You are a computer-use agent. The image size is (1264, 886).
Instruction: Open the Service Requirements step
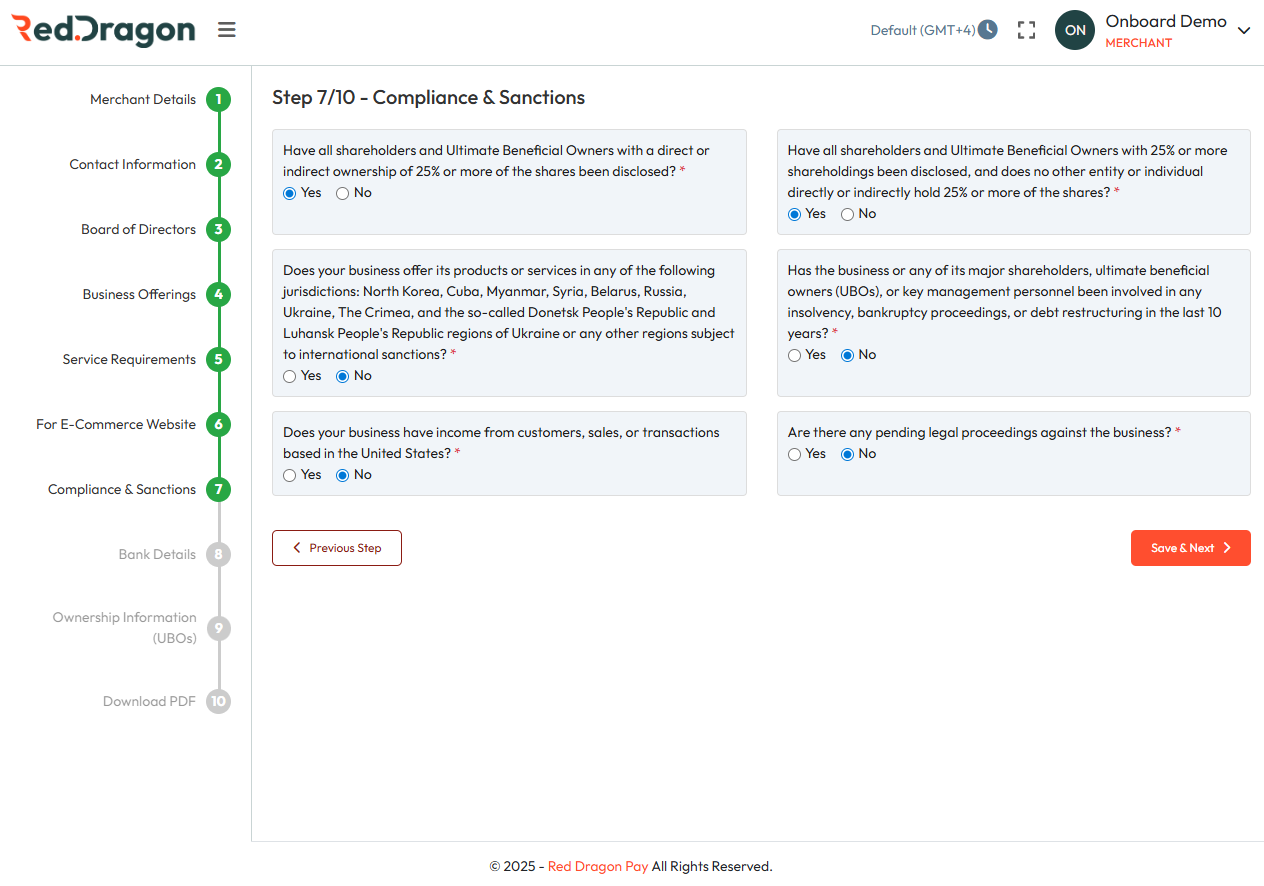coord(129,360)
